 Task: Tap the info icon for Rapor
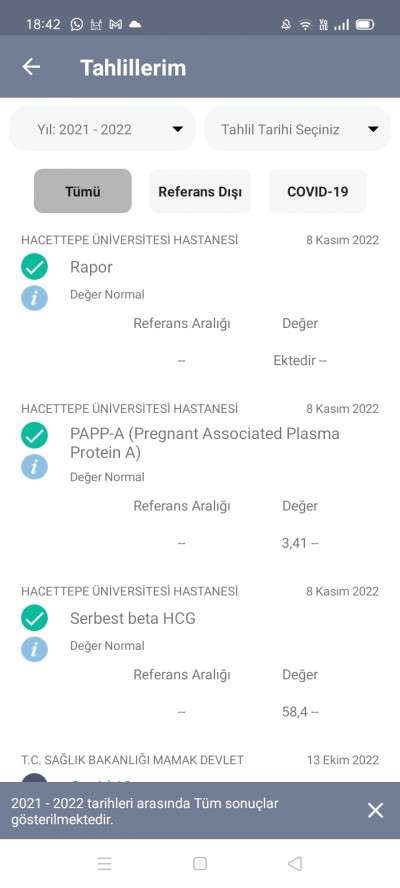point(35,297)
